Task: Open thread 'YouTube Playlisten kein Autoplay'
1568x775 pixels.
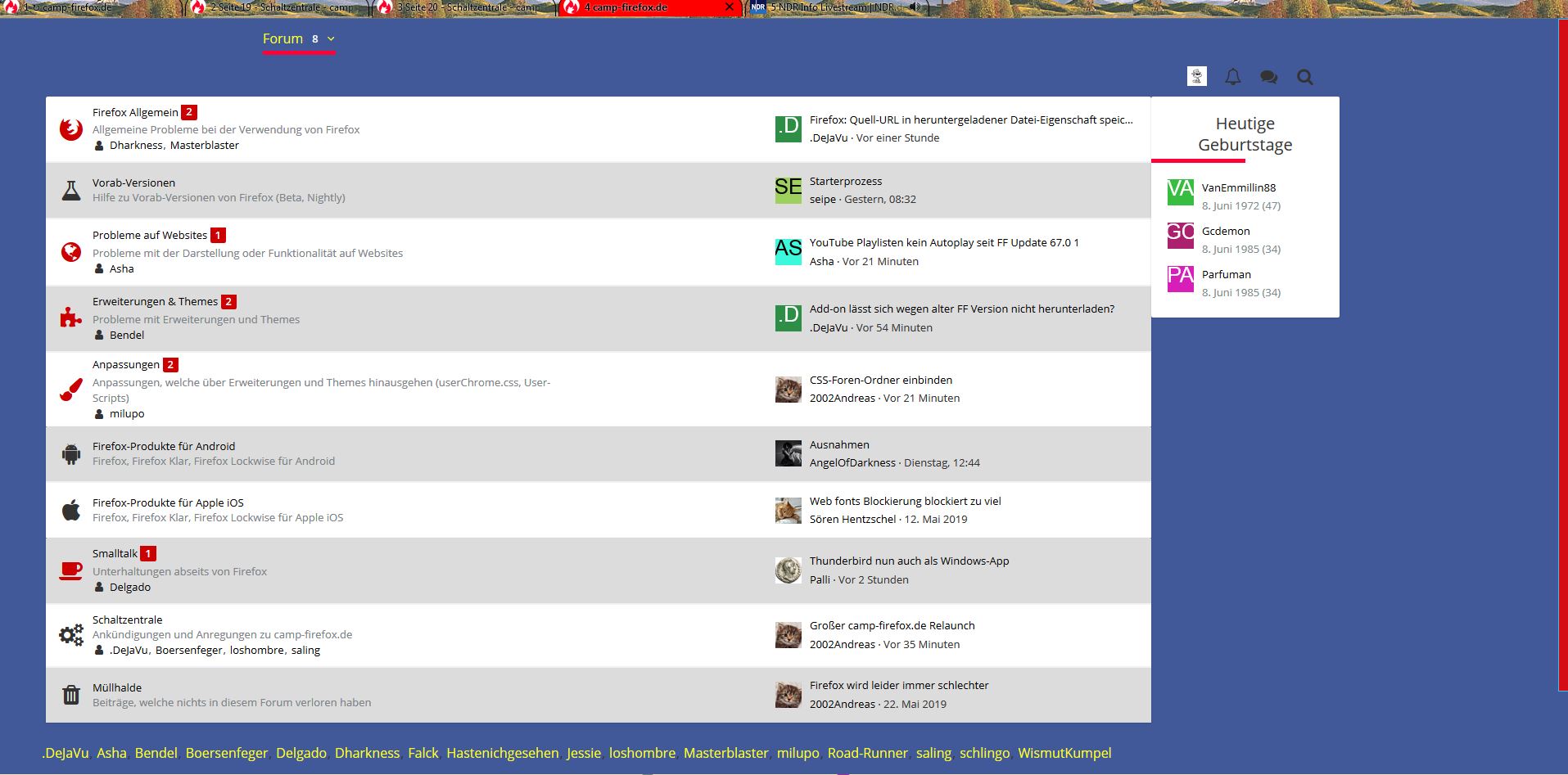Action: pos(944,242)
